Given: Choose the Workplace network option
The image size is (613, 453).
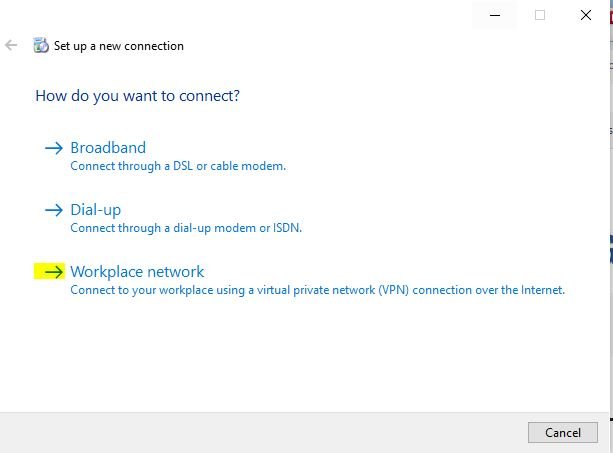Looking at the screenshot, I should [x=137, y=272].
